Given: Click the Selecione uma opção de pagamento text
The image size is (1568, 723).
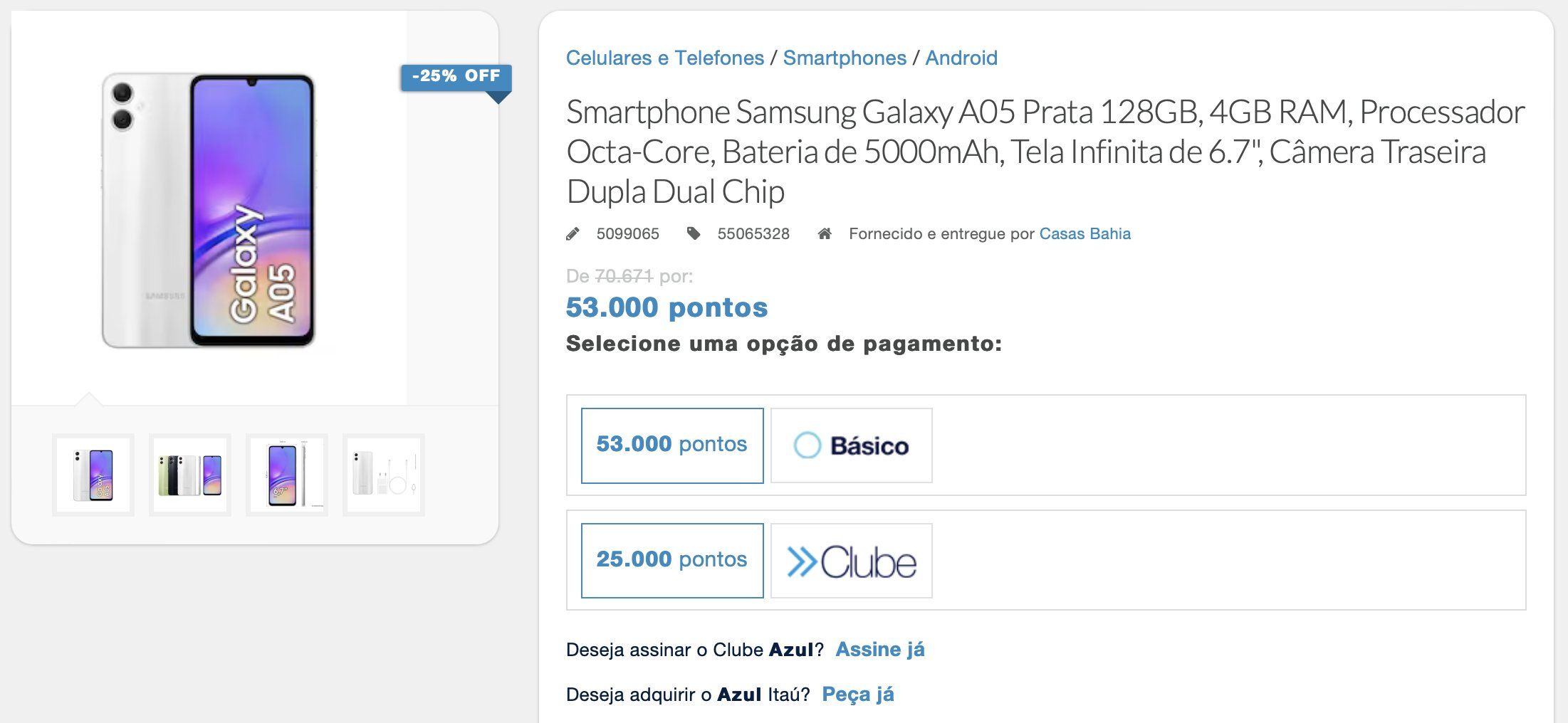Looking at the screenshot, I should pyautogui.click(x=784, y=344).
